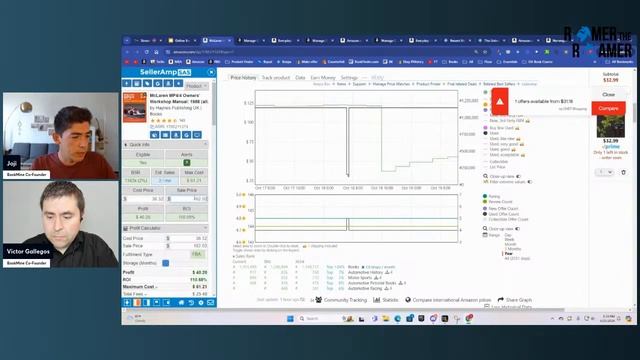Open the Product dropdown in SellerAmp
The image size is (640, 360).
click(197, 86)
